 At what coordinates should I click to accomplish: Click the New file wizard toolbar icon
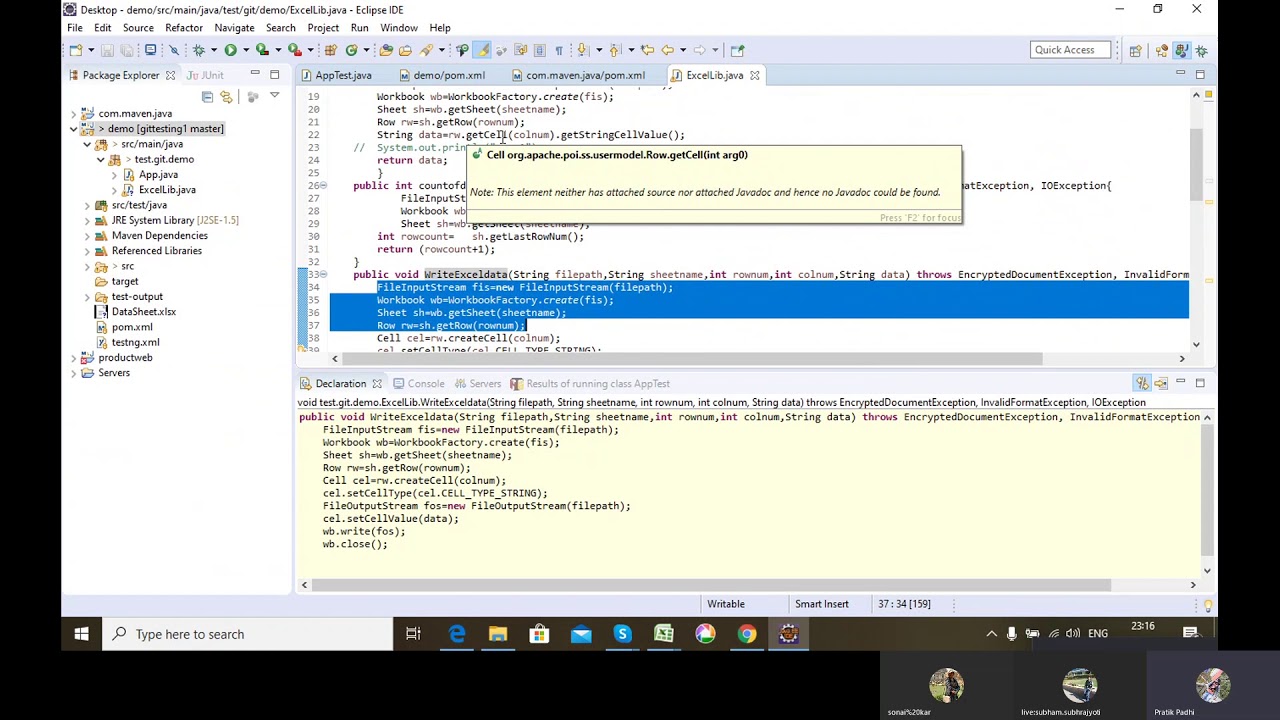tap(76, 50)
